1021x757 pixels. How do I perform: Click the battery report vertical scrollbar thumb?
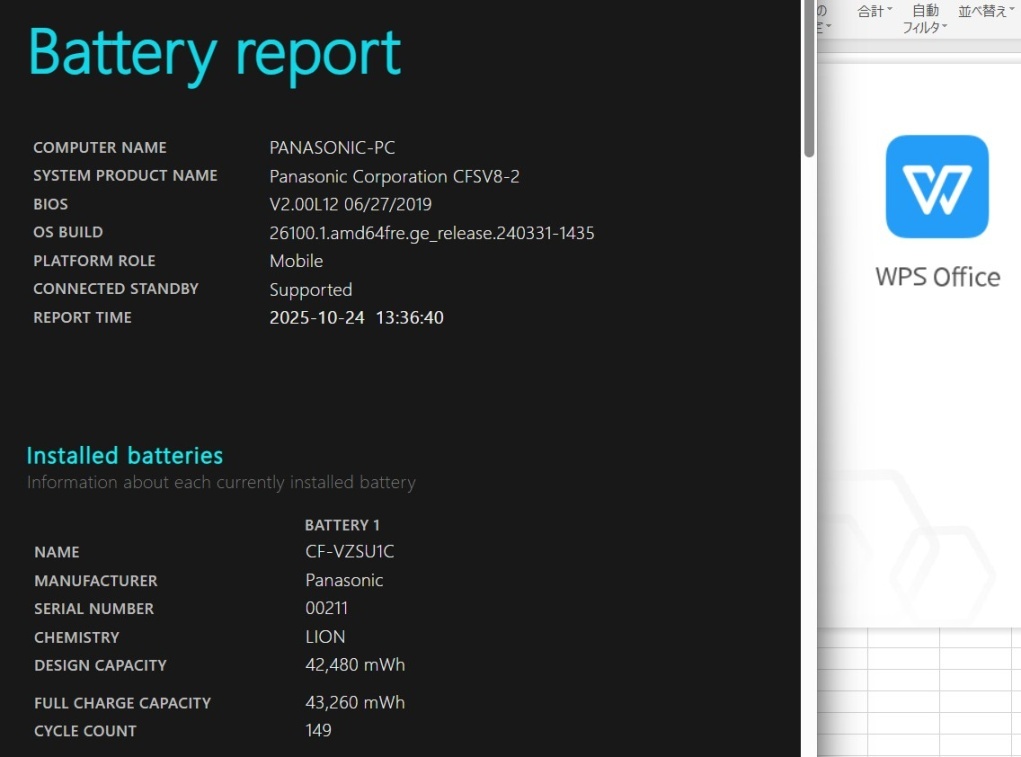coord(809,78)
